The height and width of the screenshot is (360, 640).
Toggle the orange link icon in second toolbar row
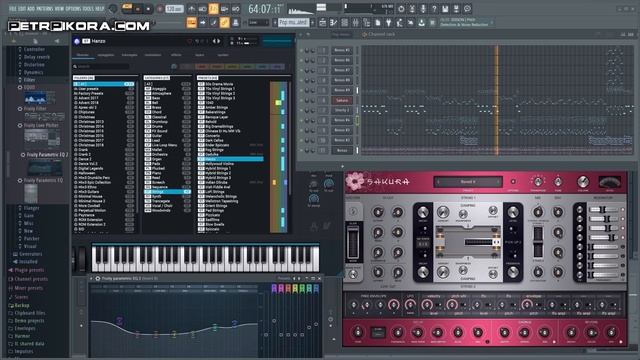click(x=224, y=23)
